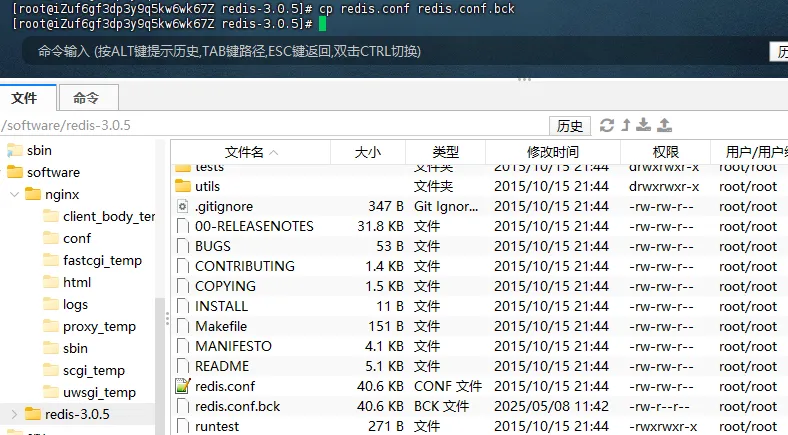Sort by 权限 column header

tap(665, 152)
